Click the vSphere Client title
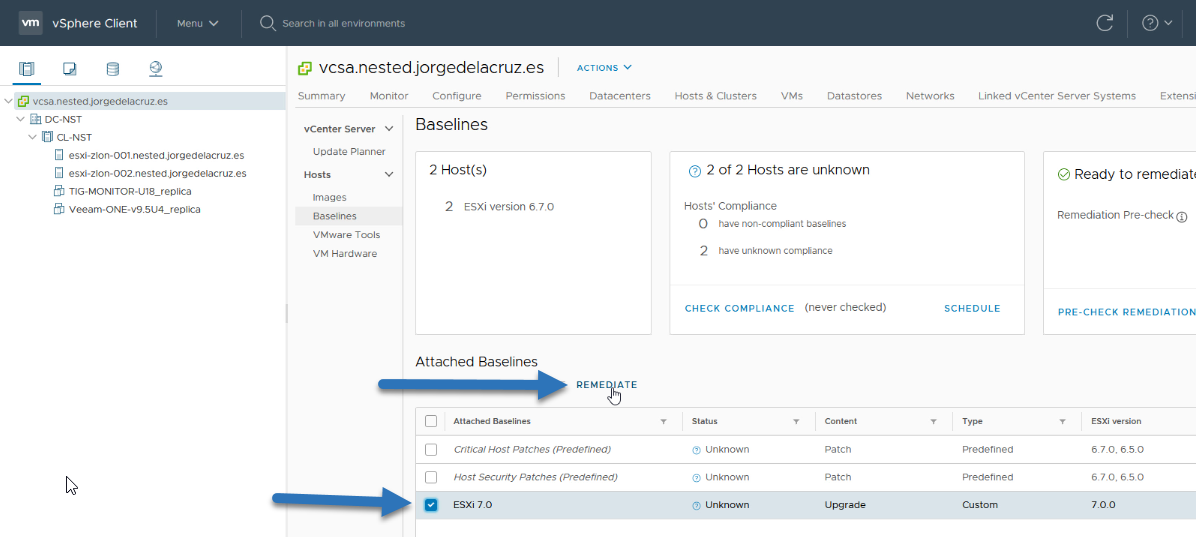The width and height of the screenshot is (1196, 537). coord(95,23)
